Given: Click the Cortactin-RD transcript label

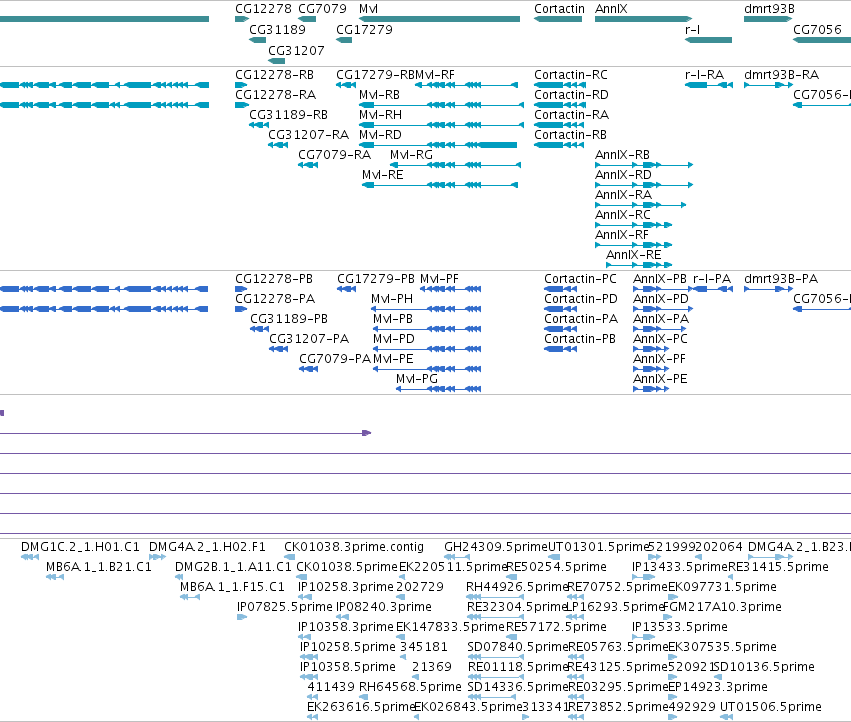Looking at the screenshot, I should click(x=571, y=94).
